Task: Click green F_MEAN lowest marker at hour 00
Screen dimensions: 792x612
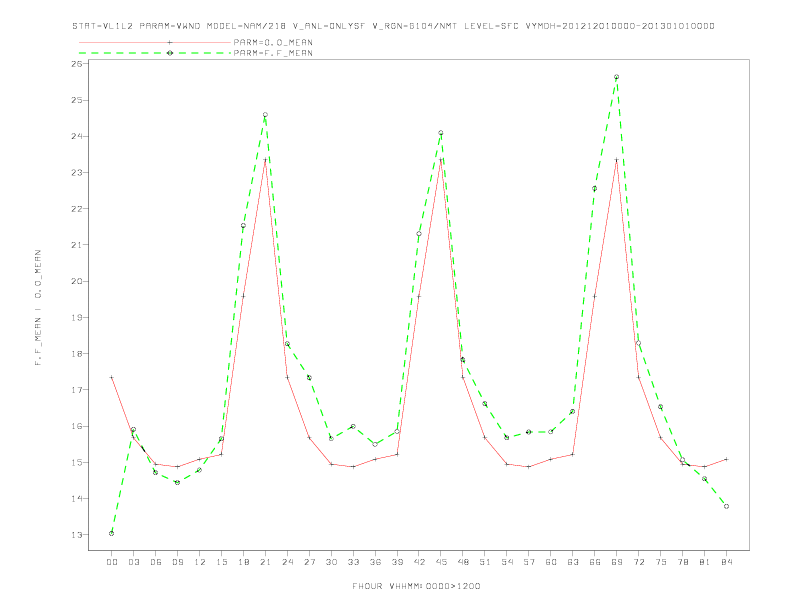Action: 112,533
